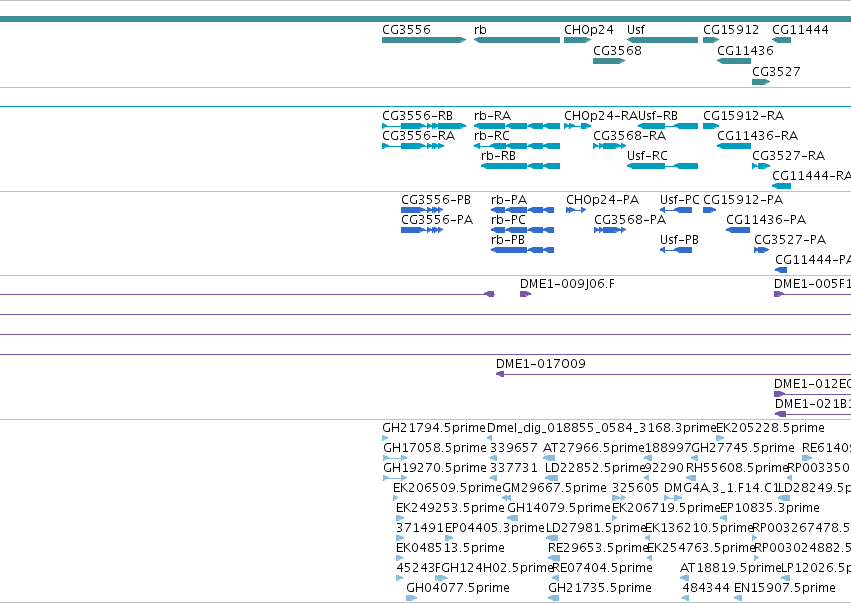Select the CG11444 gene arrow

click(x=782, y=40)
